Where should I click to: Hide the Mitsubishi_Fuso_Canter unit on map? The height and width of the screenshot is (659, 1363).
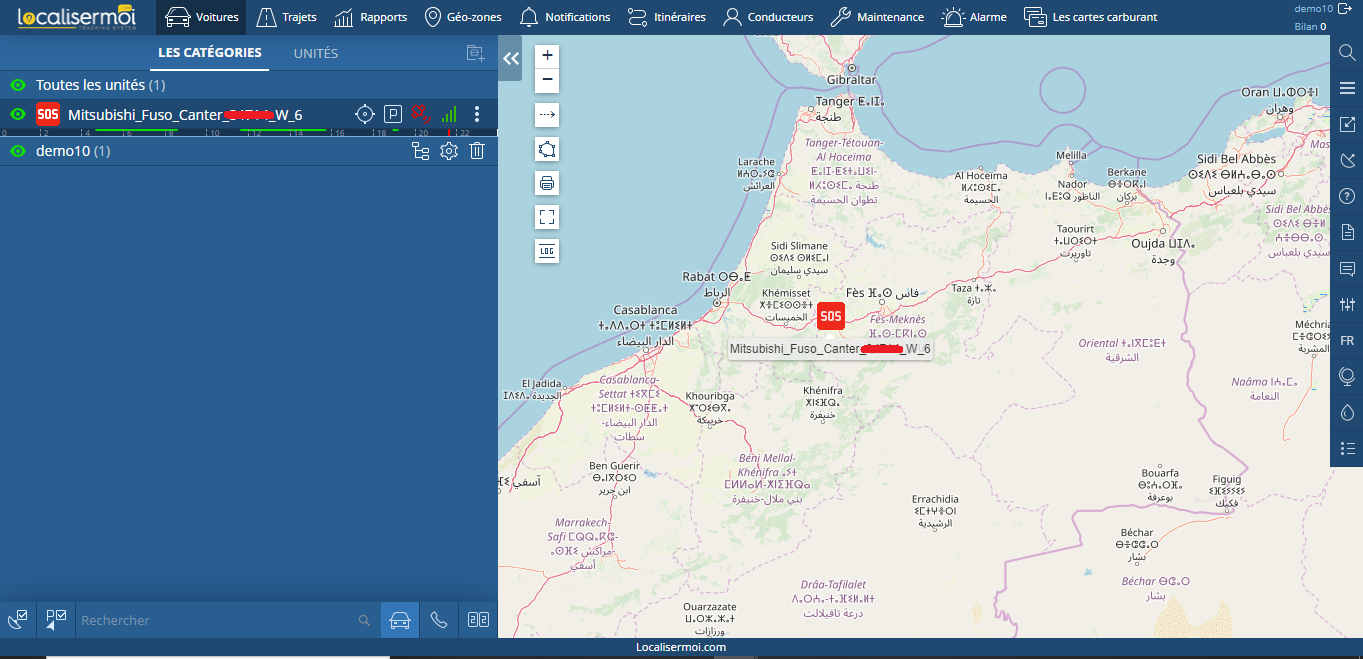tap(17, 115)
